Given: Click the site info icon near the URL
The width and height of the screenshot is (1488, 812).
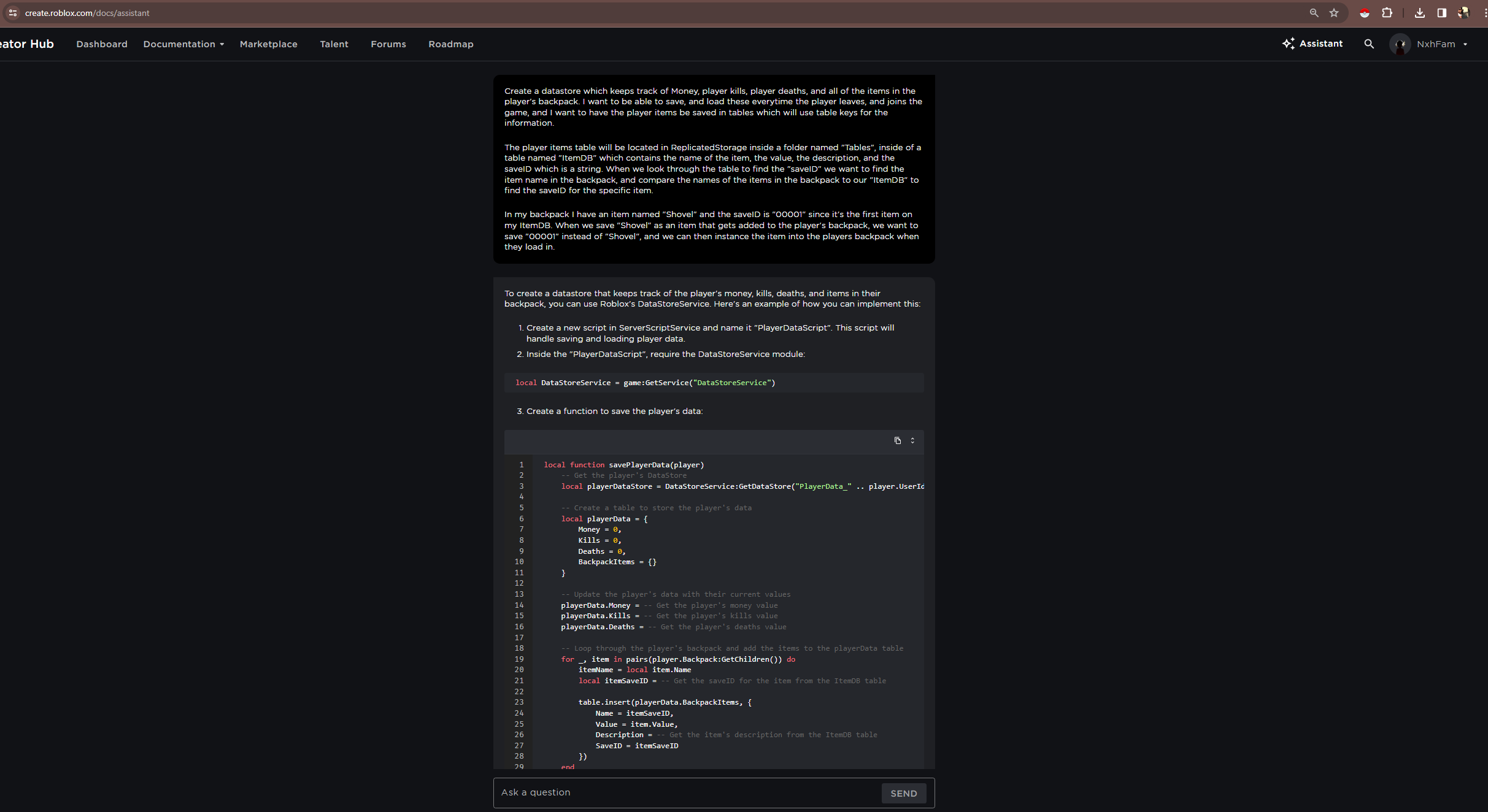Looking at the screenshot, I should click(x=12, y=12).
